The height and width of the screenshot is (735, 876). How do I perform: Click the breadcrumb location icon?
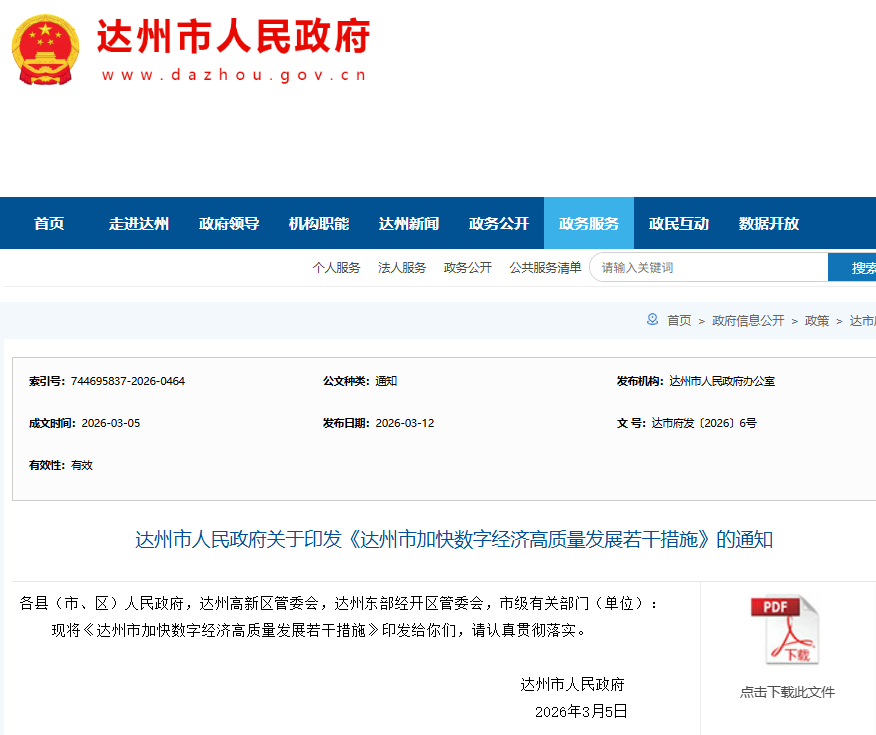652,320
